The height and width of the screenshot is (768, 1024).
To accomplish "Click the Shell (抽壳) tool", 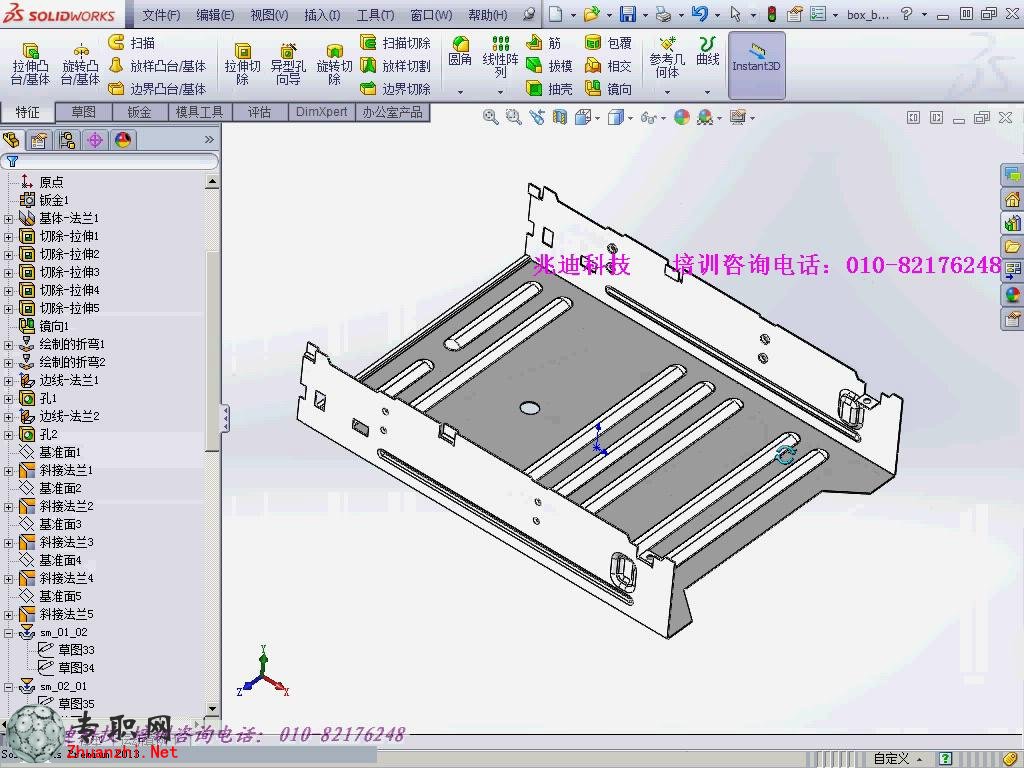I will tap(549, 89).
